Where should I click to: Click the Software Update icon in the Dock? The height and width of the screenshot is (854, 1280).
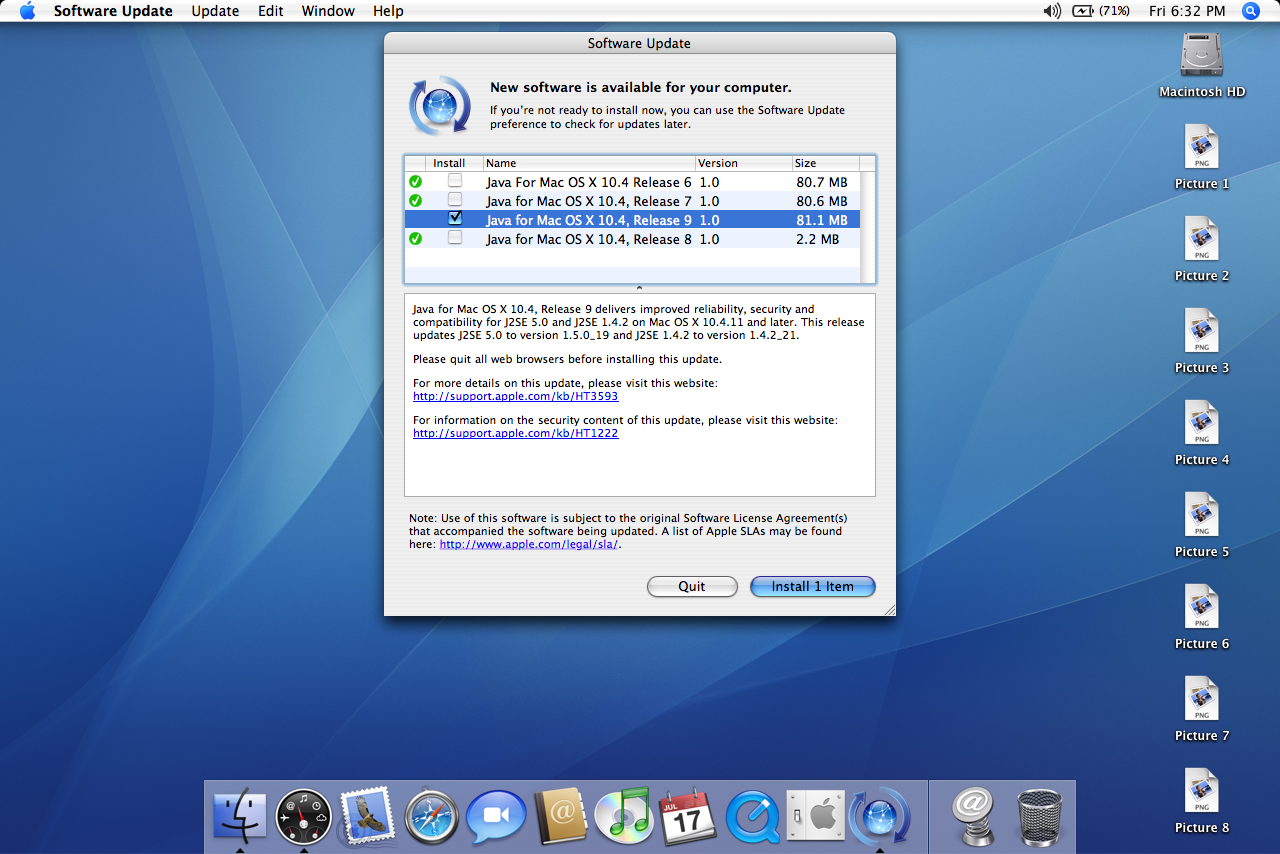(x=880, y=816)
